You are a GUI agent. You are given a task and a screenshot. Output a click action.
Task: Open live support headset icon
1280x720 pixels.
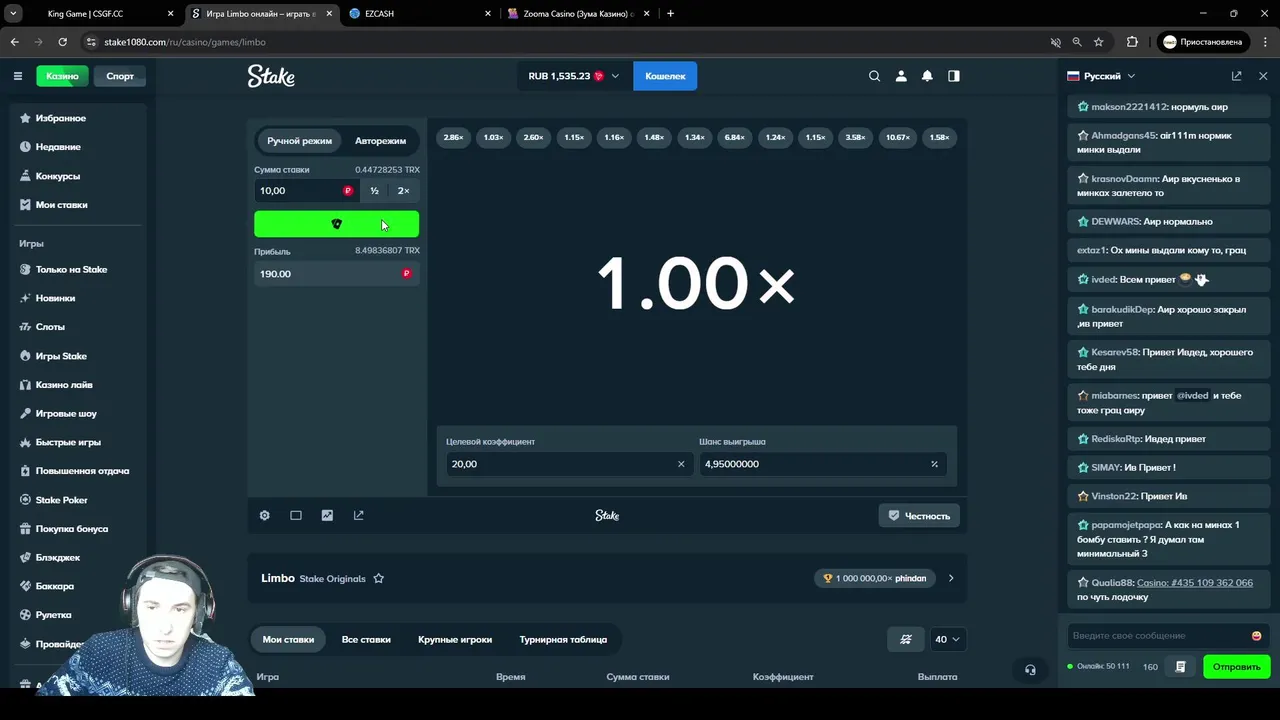(1030, 670)
